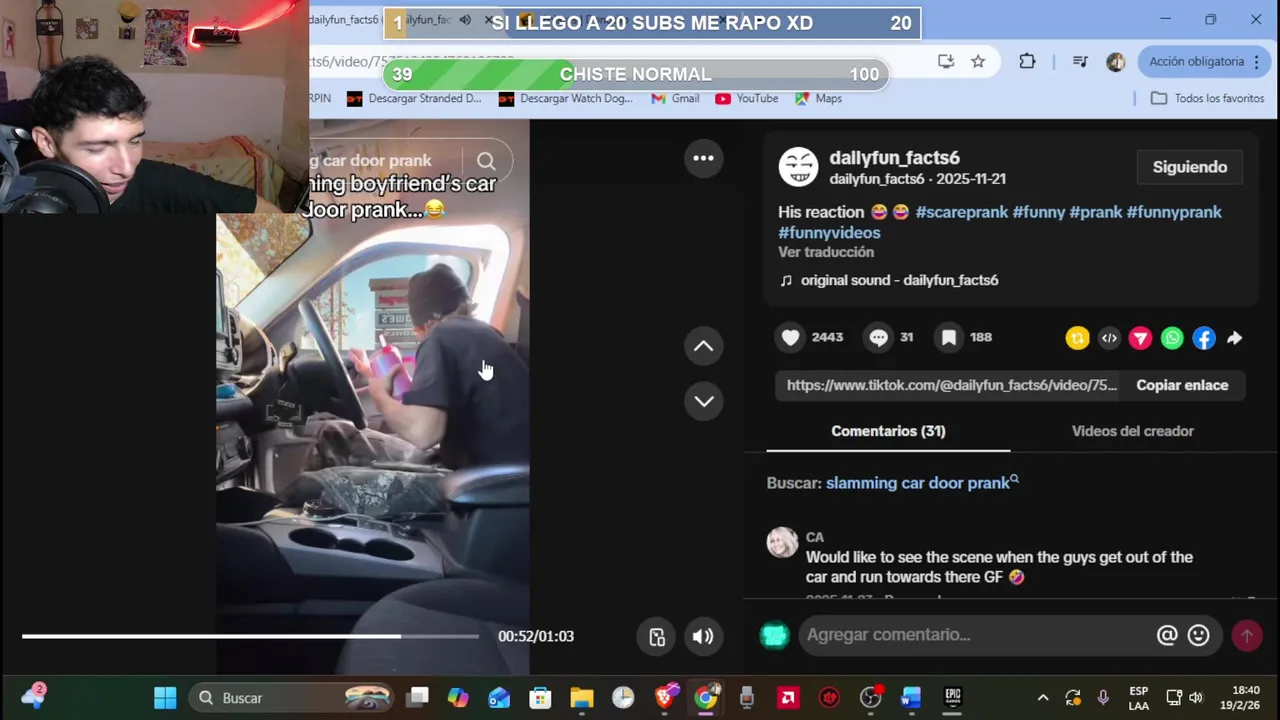Go to the next video

point(704,401)
